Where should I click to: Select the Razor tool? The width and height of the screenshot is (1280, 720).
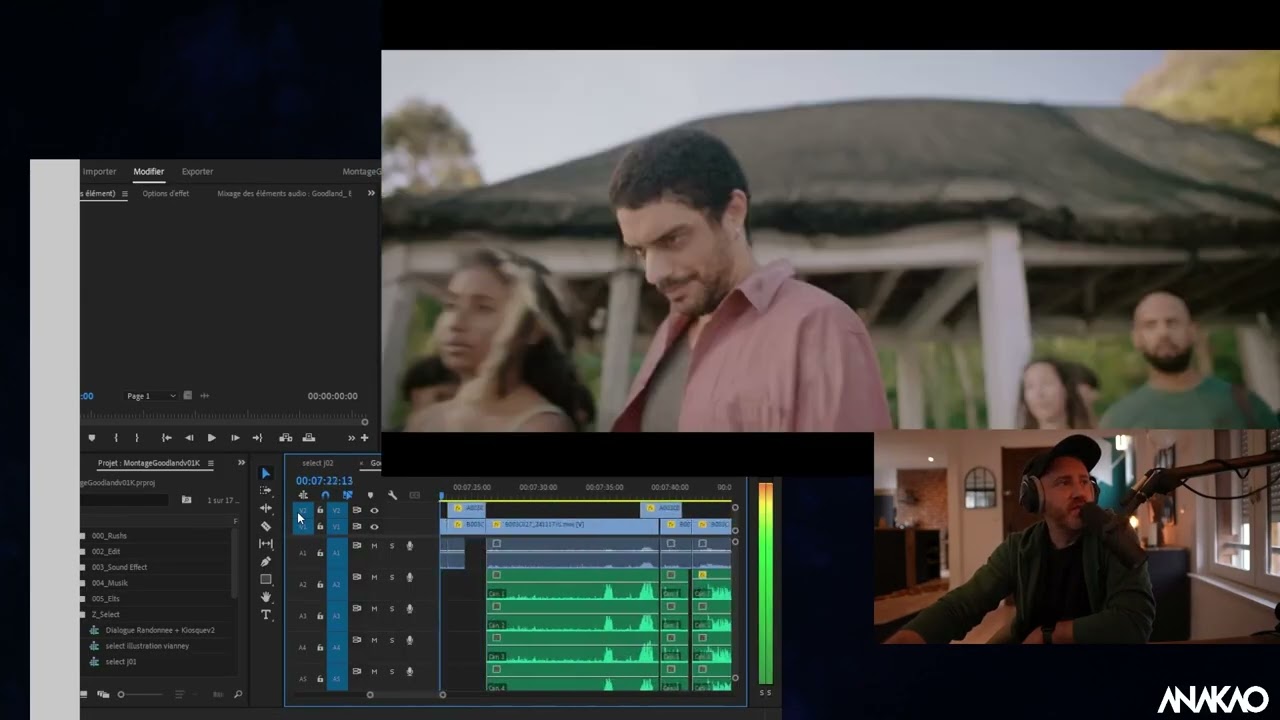pyautogui.click(x=266, y=526)
